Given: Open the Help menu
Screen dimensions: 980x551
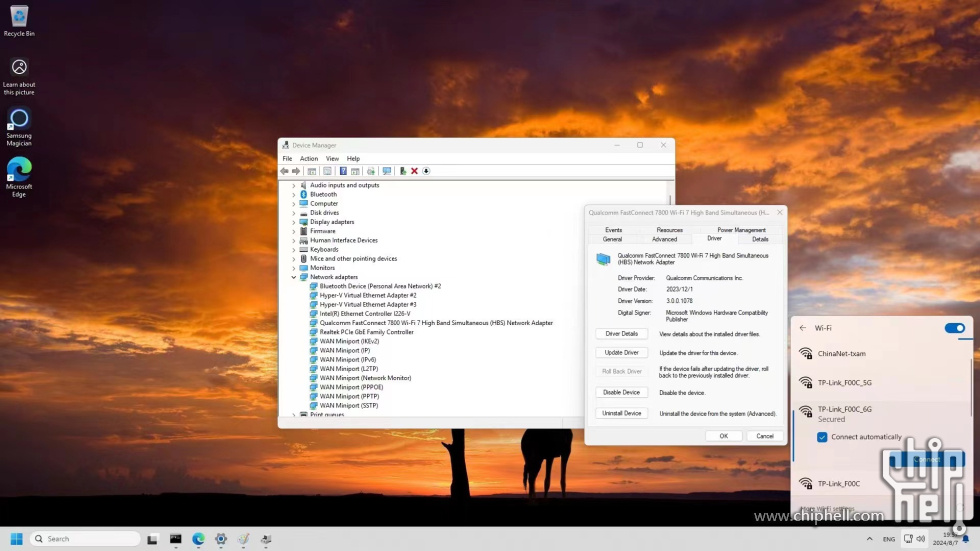Looking at the screenshot, I should (x=353, y=159).
